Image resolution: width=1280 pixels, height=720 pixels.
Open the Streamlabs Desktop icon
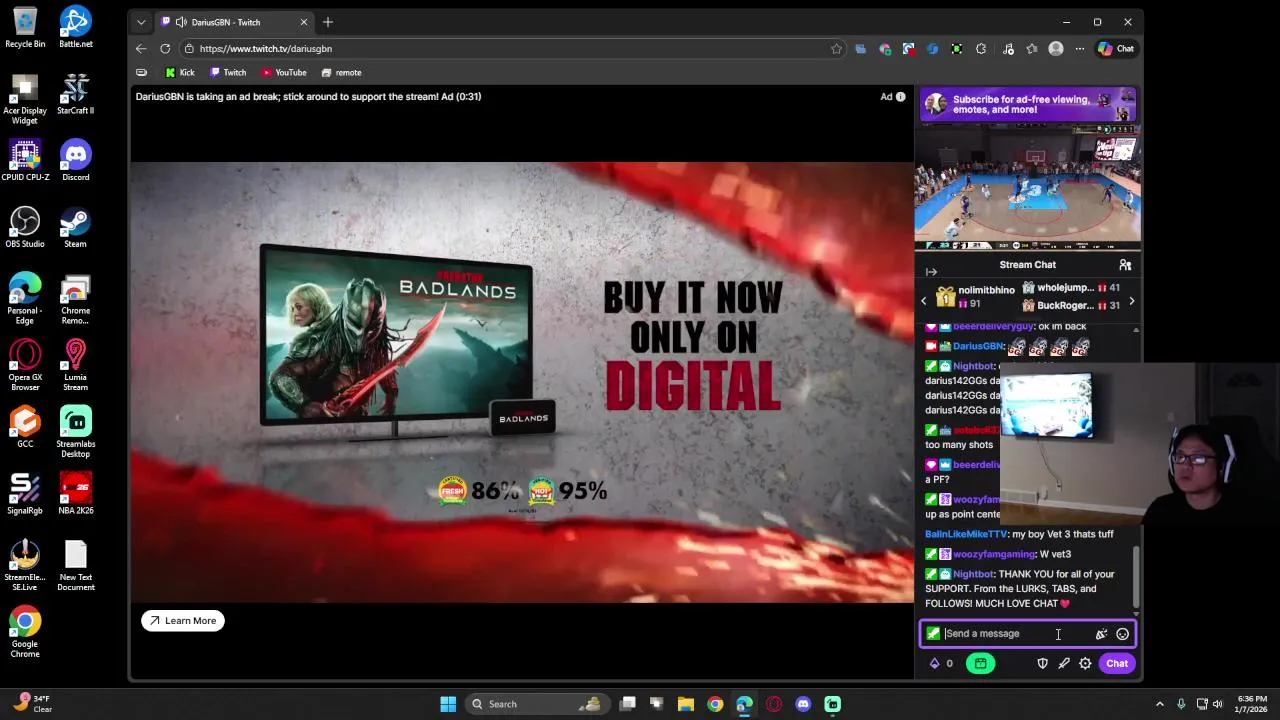[x=75, y=432]
